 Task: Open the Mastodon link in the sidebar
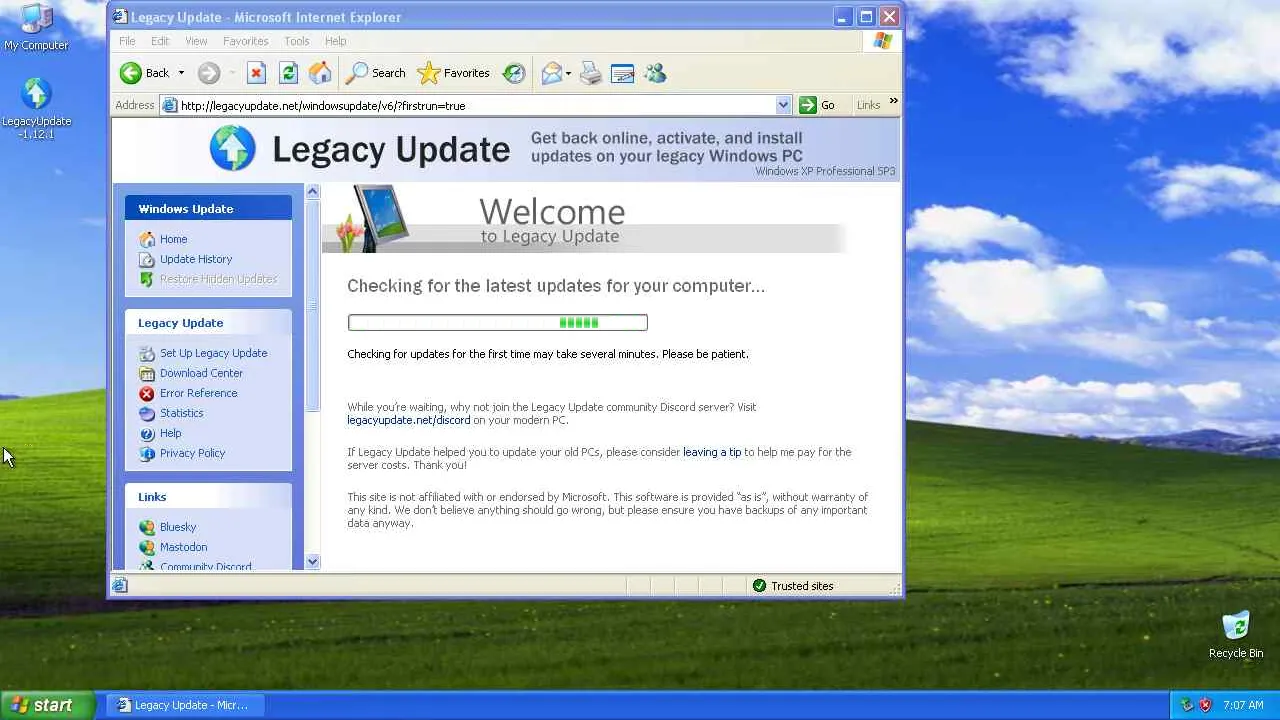point(183,547)
